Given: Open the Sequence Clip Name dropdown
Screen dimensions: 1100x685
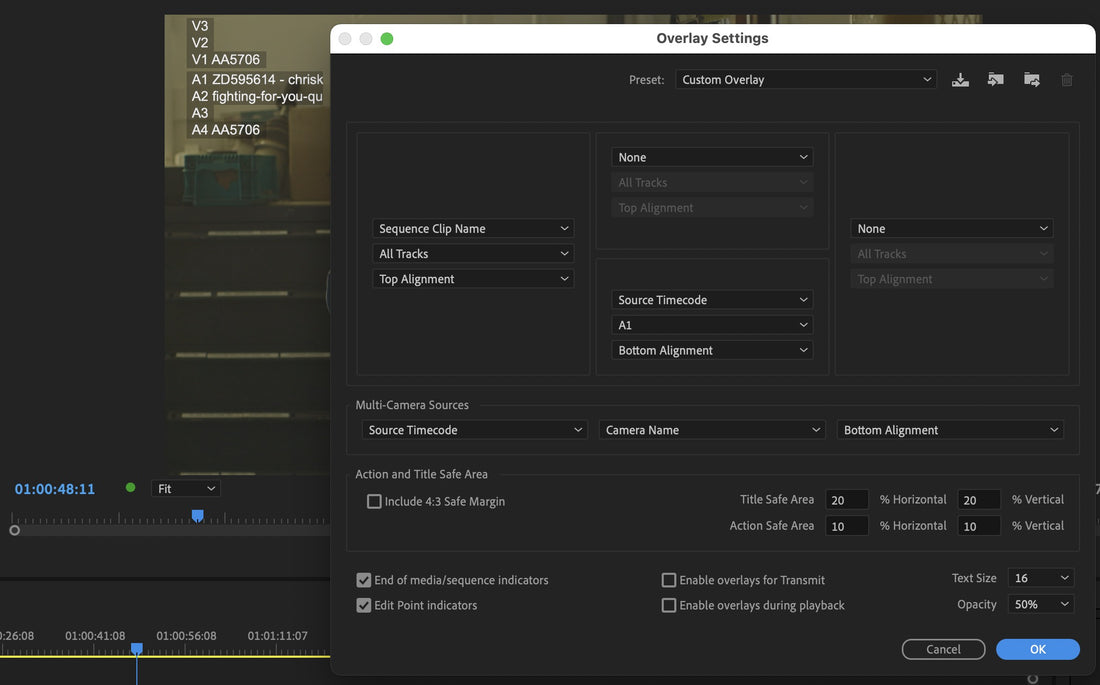Looking at the screenshot, I should 472,228.
